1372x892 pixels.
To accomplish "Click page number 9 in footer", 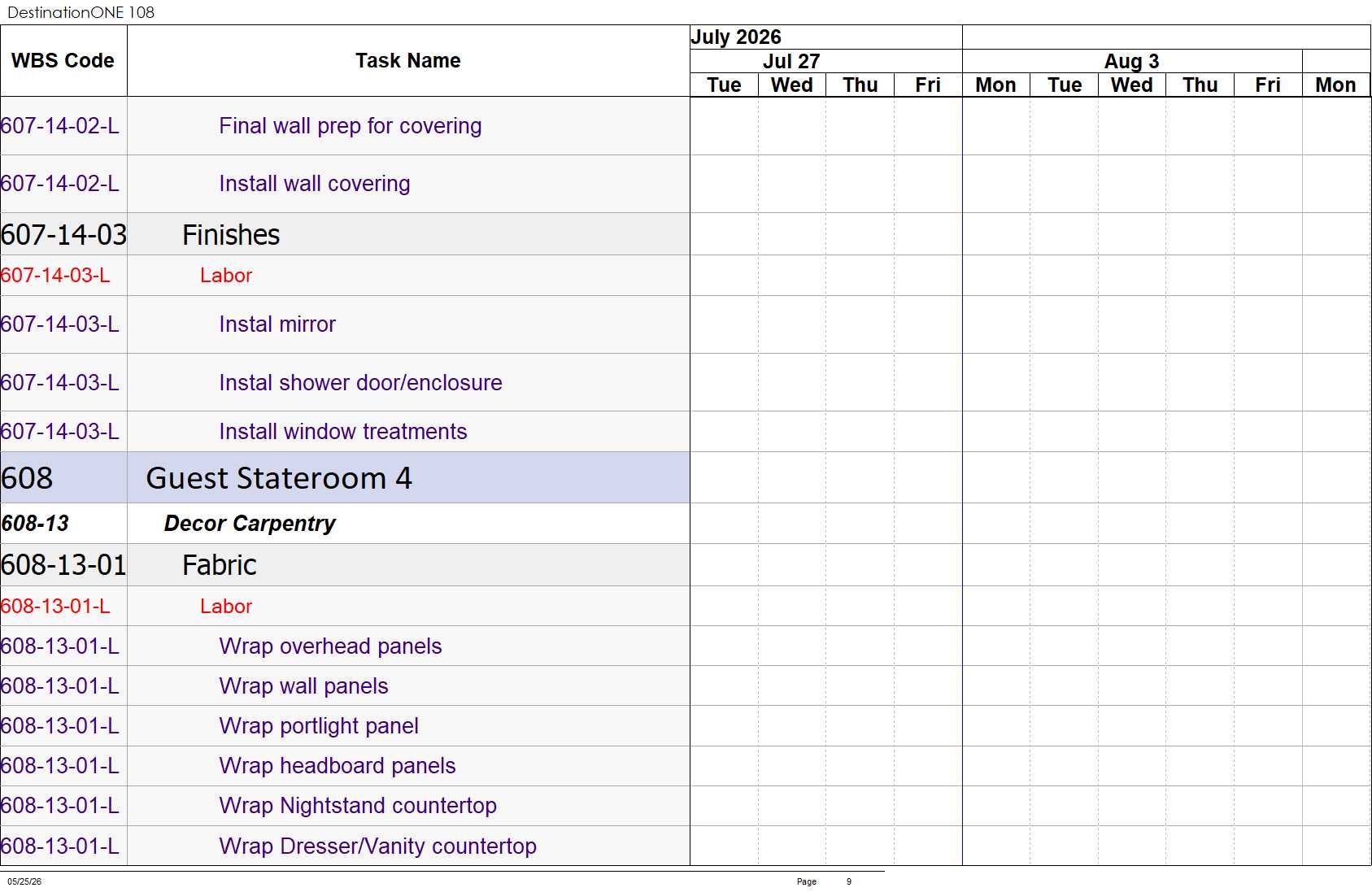I will pyautogui.click(x=849, y=881).
